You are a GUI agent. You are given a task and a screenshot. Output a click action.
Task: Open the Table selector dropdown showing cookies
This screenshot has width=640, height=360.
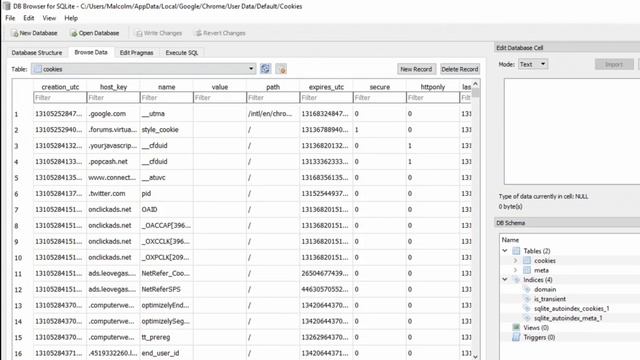pos(143,69)
